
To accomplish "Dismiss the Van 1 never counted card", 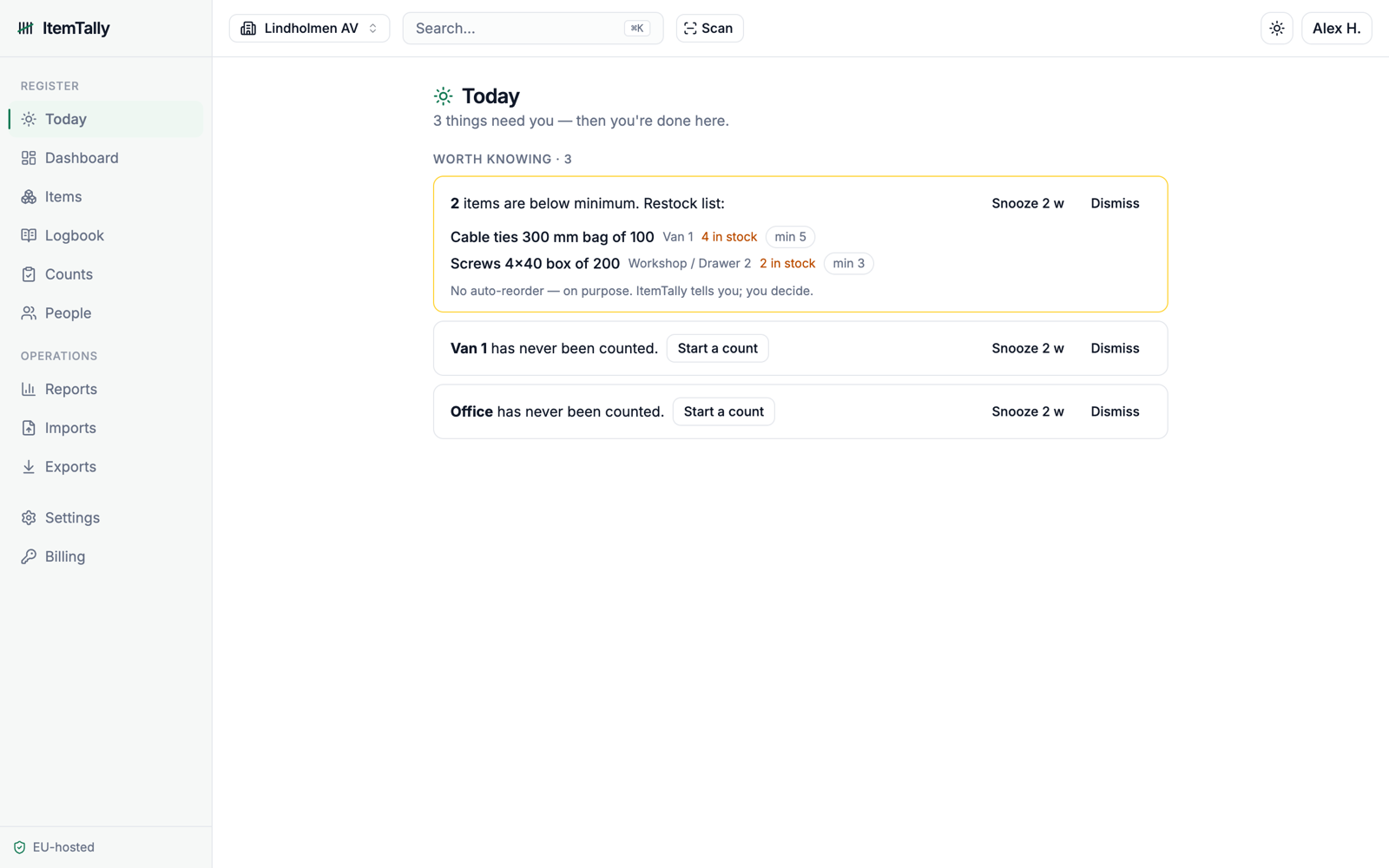I will [1115, 348].
